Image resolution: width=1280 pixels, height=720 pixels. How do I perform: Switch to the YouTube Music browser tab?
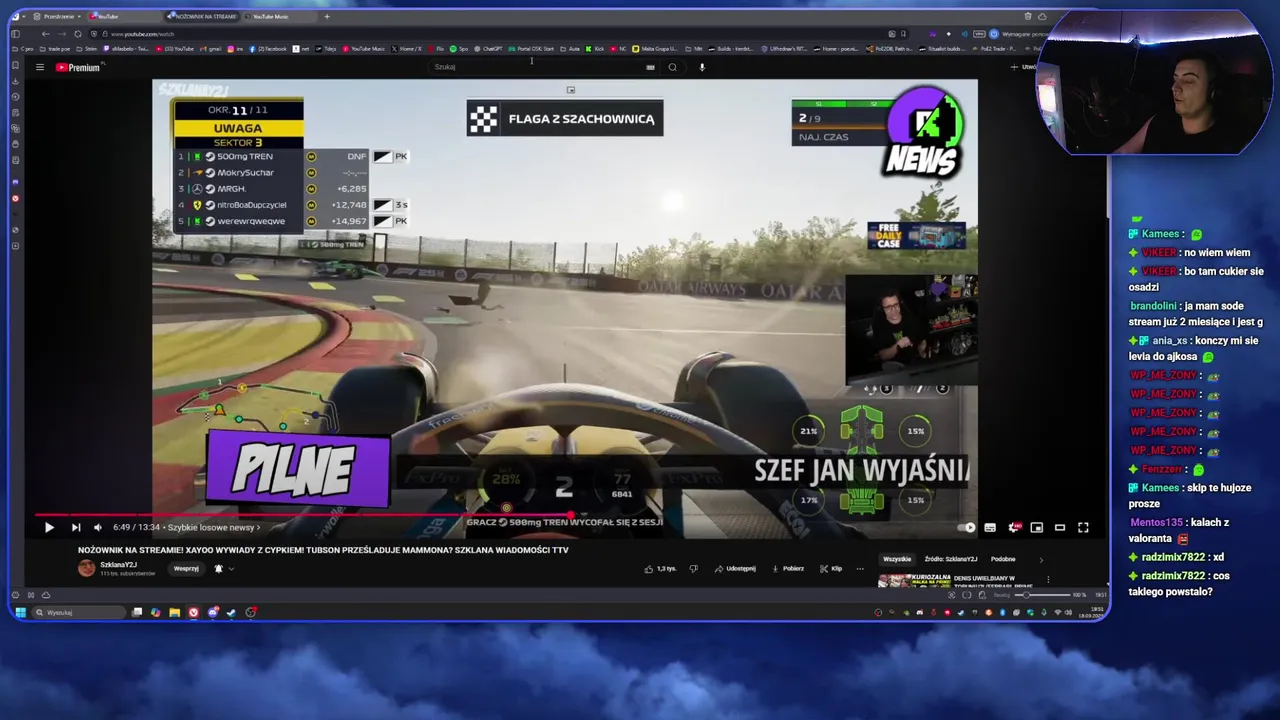[x=279, y=16]
